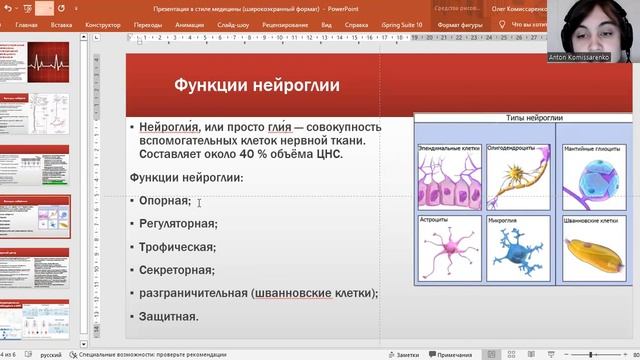Click the Start From Beginning slideshow icon

click(28, 8)
